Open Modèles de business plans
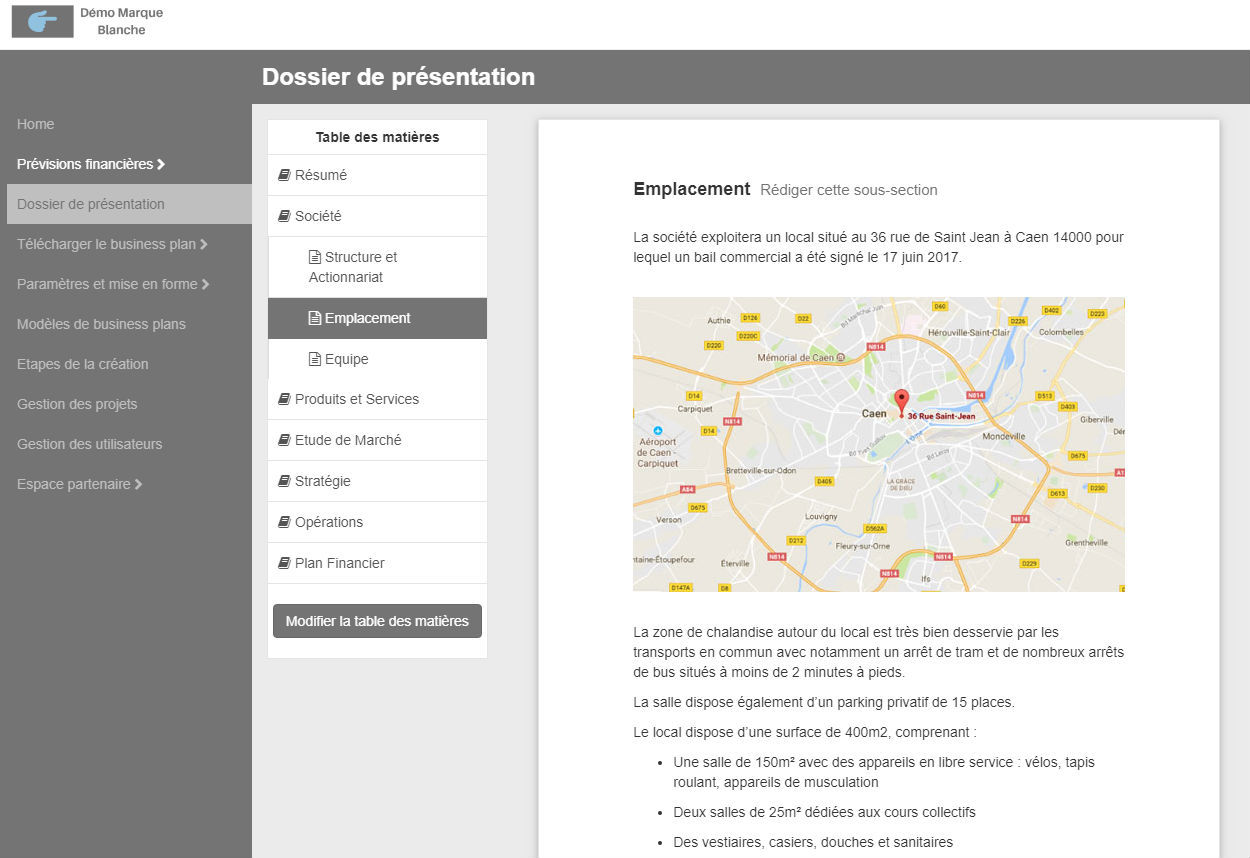The height and width of the screenshot is (858, 1250). tap(101, 324)
